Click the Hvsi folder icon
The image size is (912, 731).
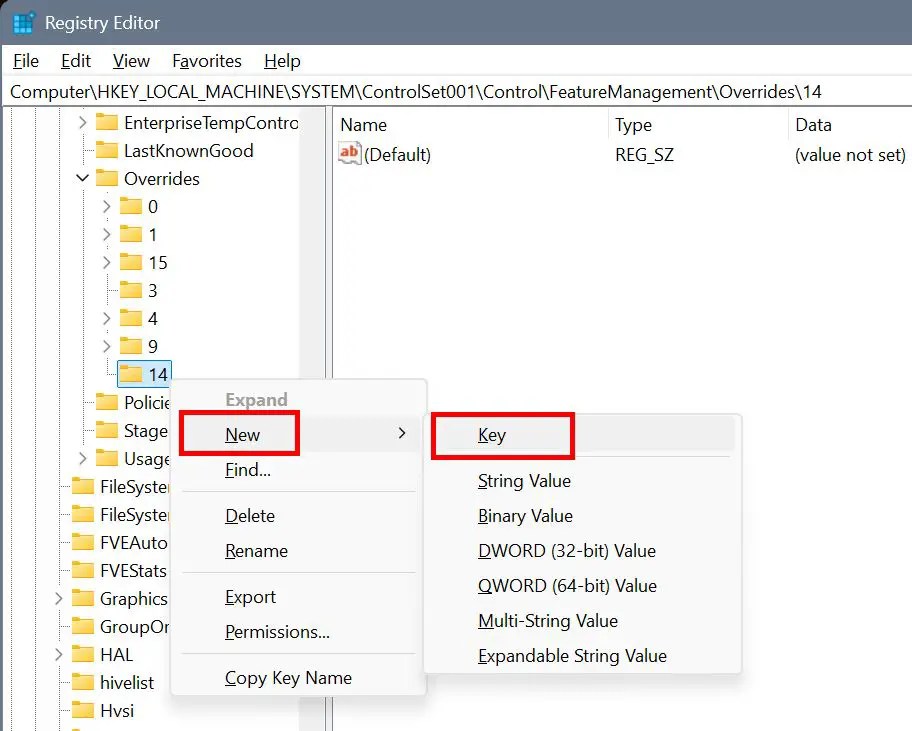click(x=83, y=709)
